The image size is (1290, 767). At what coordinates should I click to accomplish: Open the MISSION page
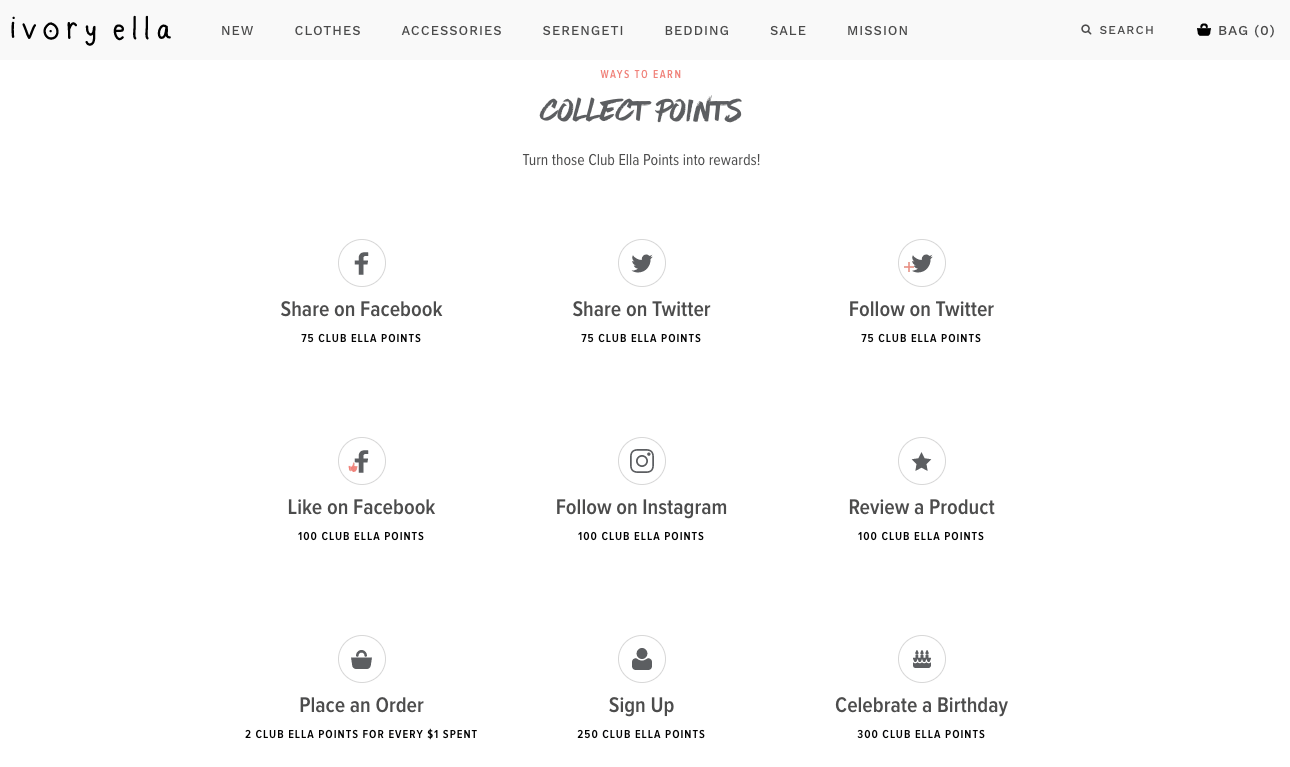(878, 31)
